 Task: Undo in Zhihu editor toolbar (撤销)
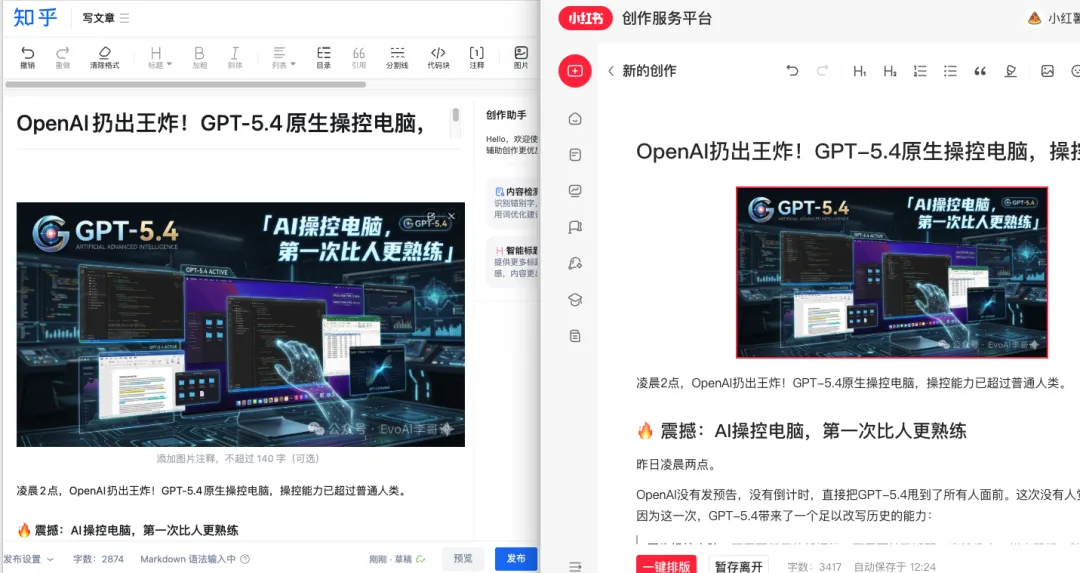coord(28,58)
